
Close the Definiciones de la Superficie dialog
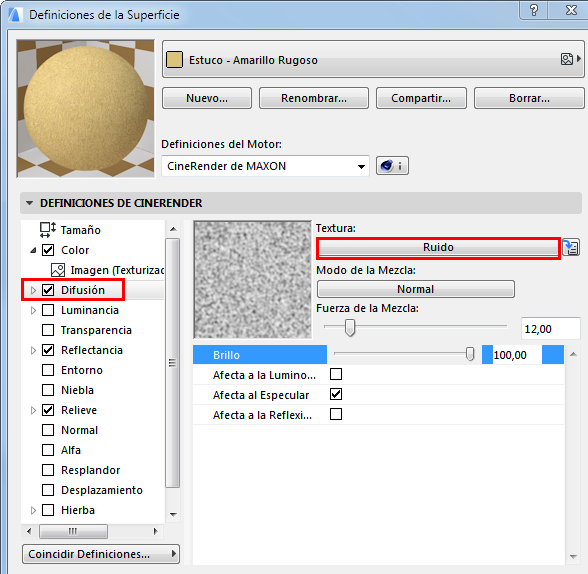(571, 10)
